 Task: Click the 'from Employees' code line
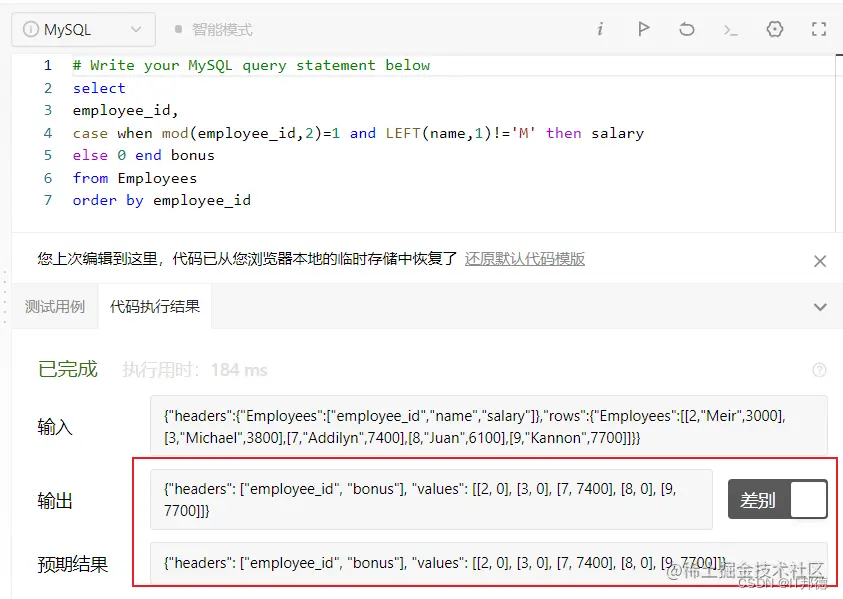tap(135, 177)
